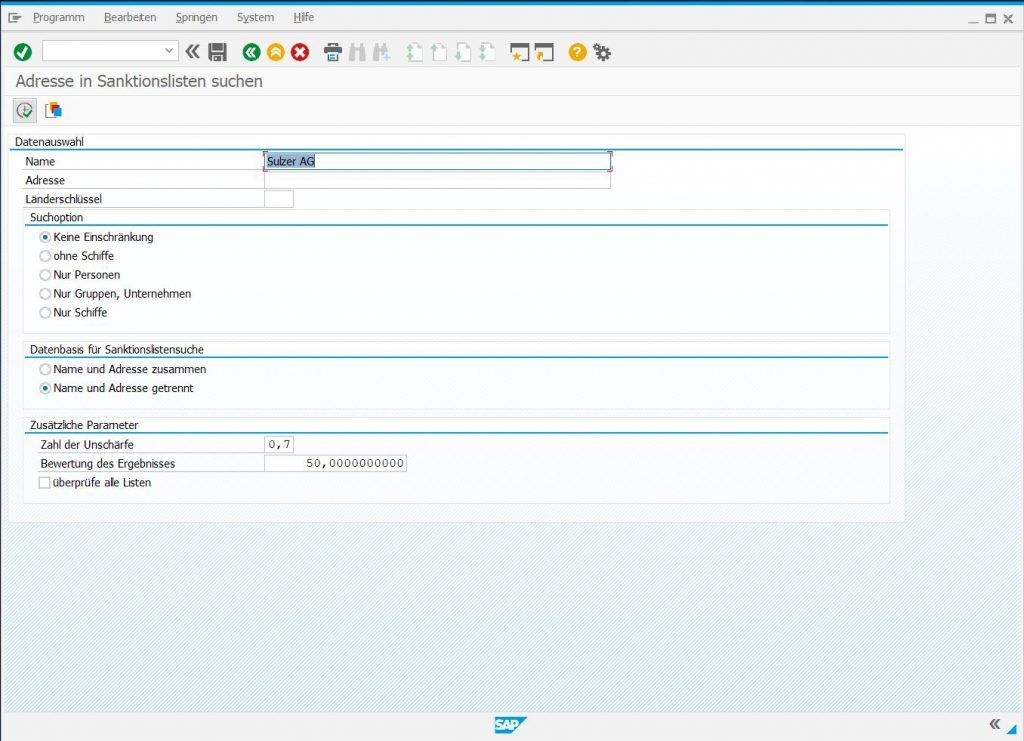Open help via yellow question mark icon
This screenshot has width=1024, height=741.
click(x=577, y=52)
